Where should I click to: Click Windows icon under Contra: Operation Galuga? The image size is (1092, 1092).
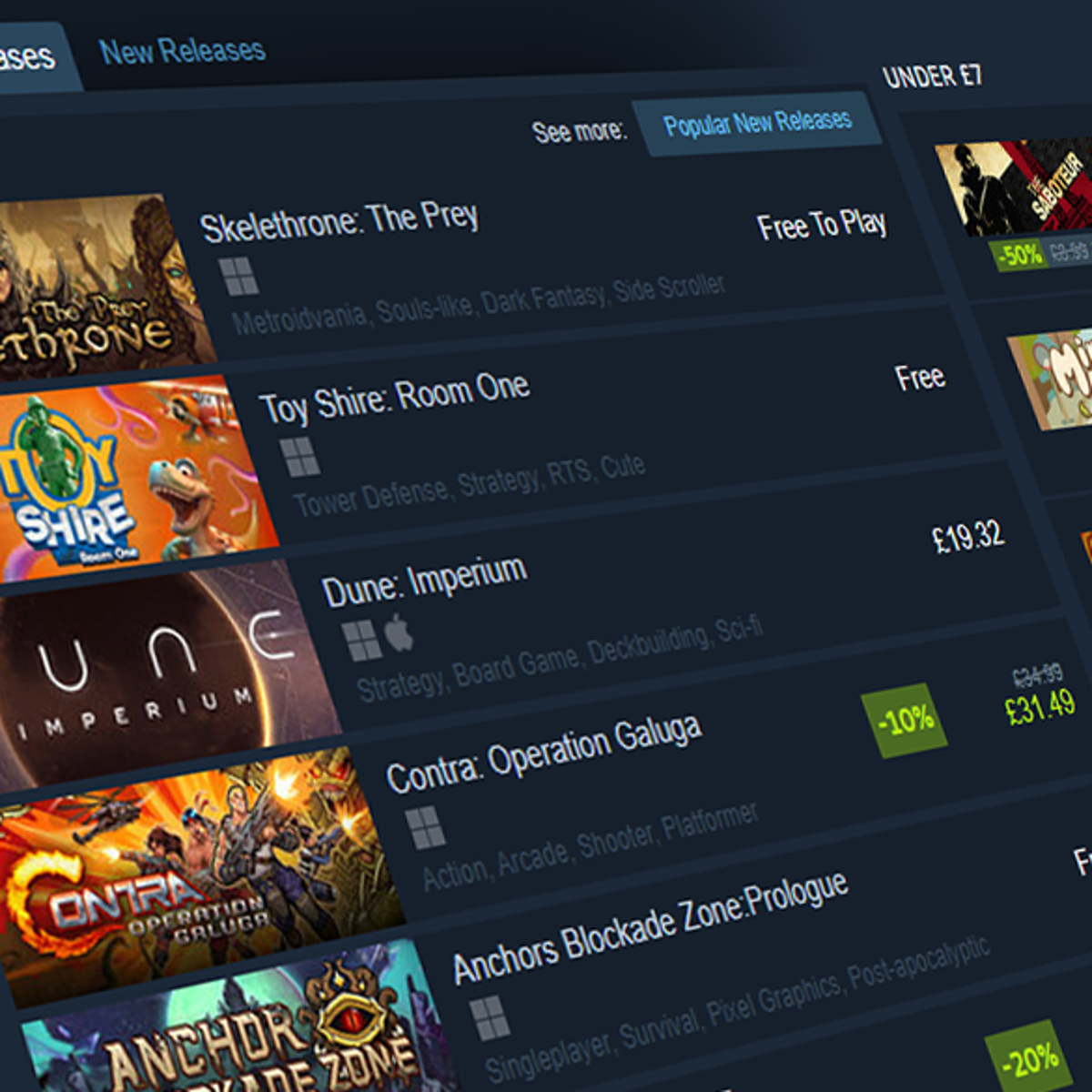pyautogui.click(x=425, y=828)
